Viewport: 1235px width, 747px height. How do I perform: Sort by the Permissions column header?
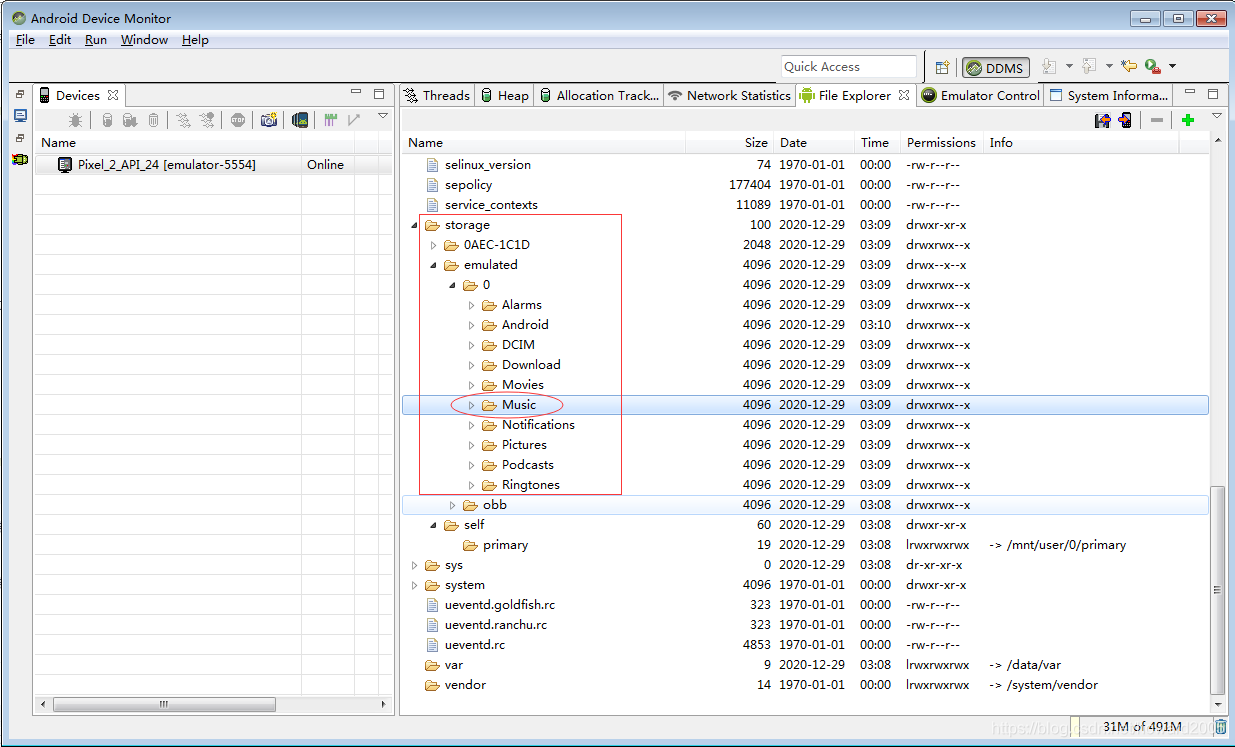point(941,143)
